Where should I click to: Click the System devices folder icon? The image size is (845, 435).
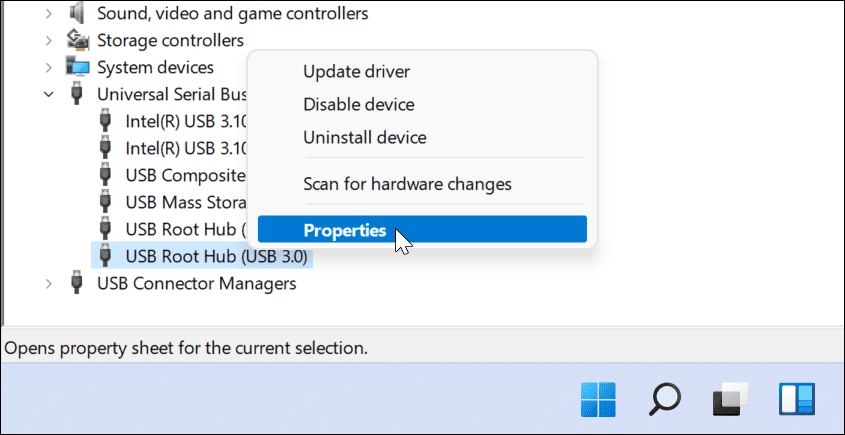(77, 67)
